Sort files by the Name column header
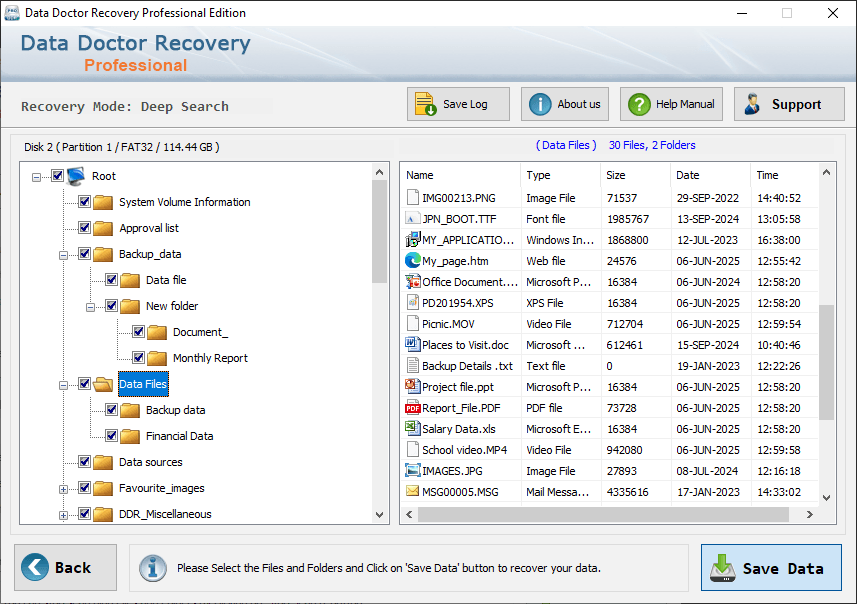The height and width of the screenshot is (604, 857). (x=460, y=175)
